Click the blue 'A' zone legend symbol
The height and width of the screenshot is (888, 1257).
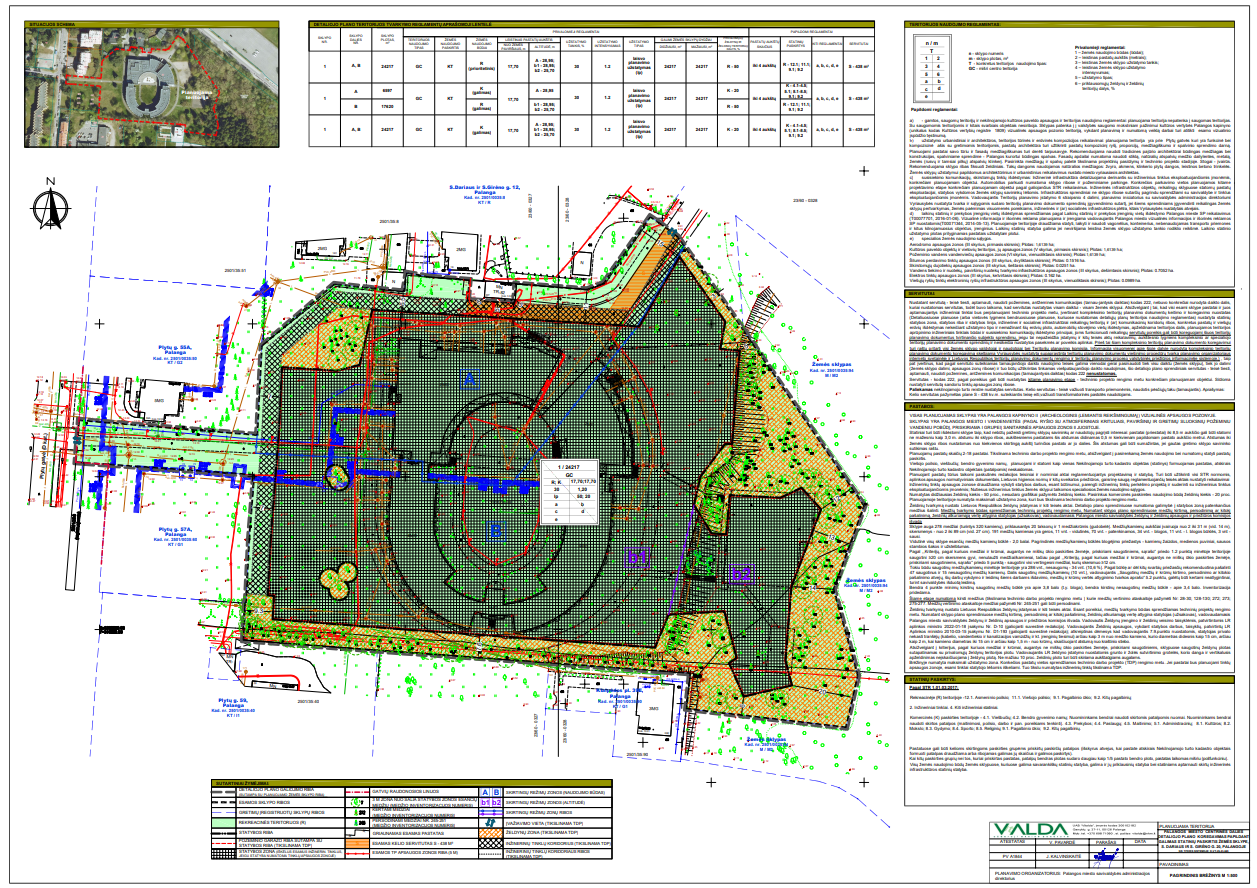point(485,792)
